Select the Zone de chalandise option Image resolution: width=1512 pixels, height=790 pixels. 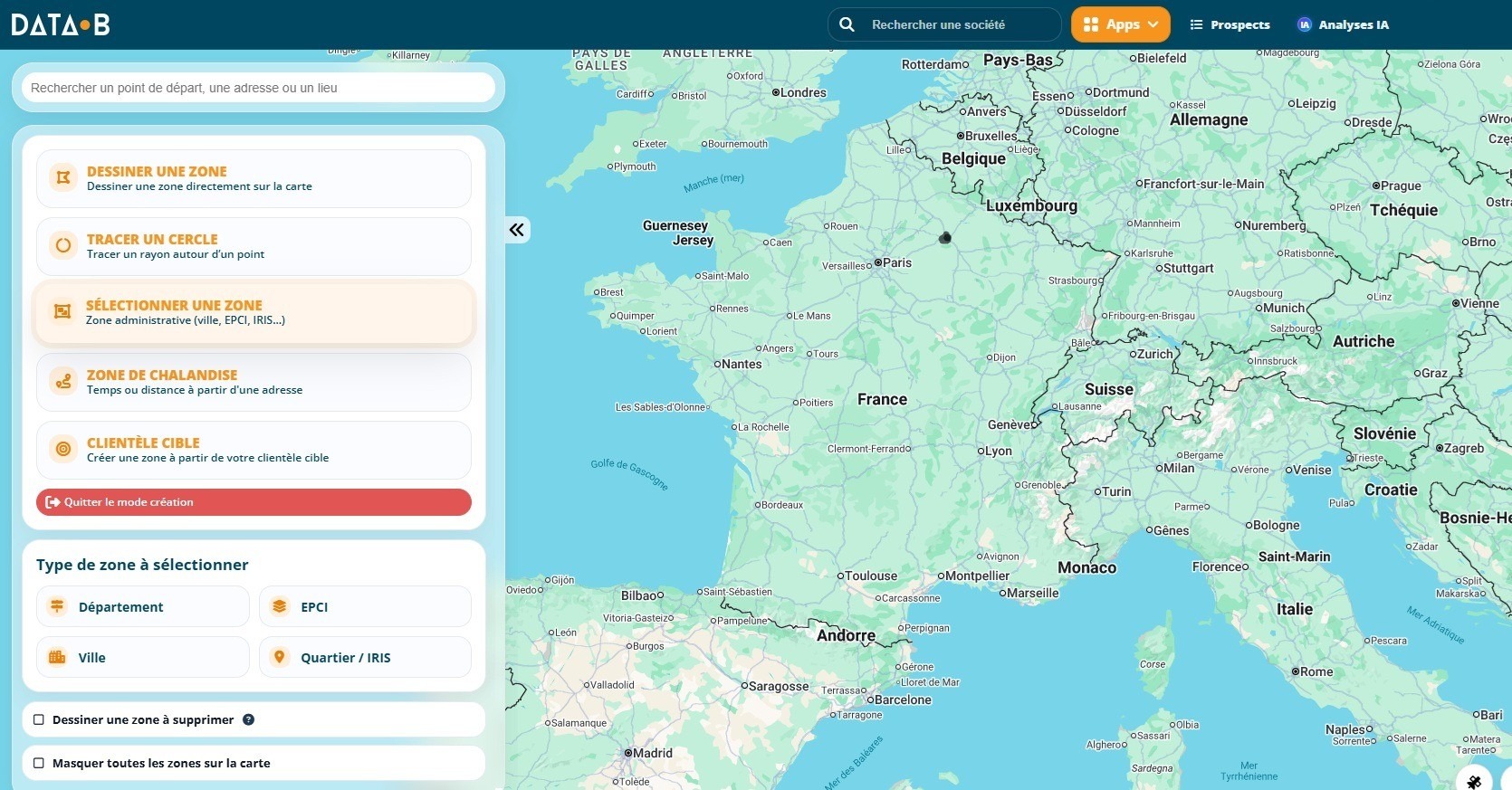(254, 382)
